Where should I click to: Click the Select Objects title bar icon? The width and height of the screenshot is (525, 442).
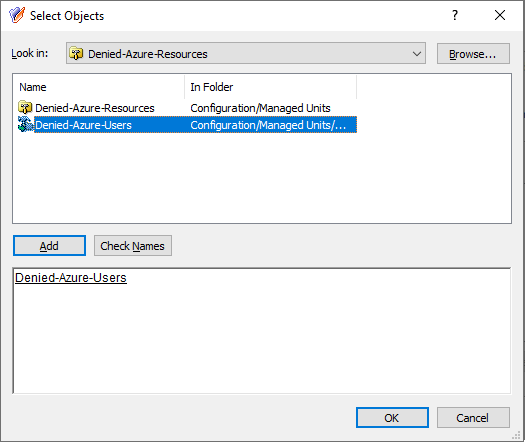click(17, 15)
